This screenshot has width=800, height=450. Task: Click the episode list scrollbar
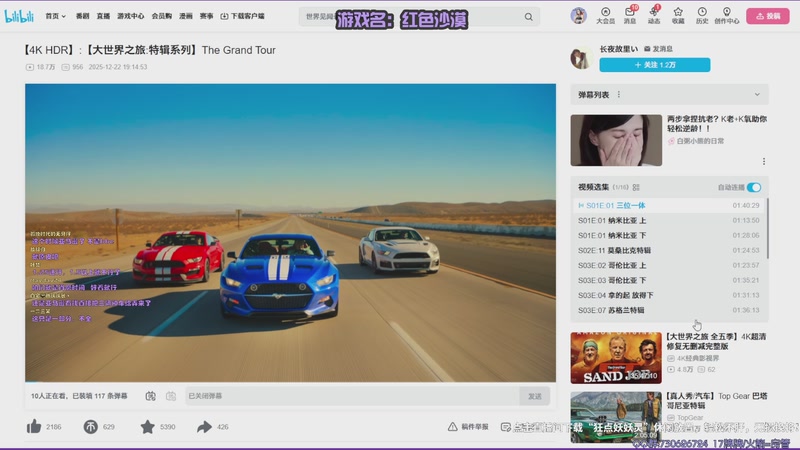[x=767, y=229]
